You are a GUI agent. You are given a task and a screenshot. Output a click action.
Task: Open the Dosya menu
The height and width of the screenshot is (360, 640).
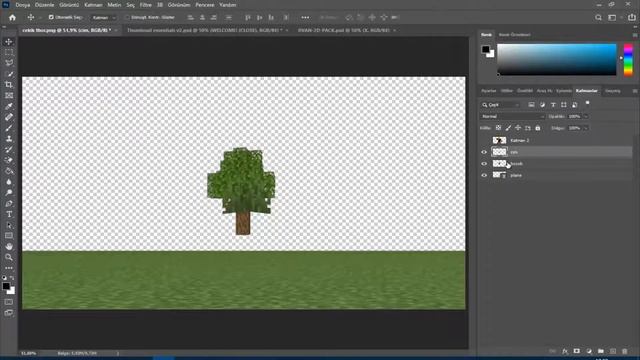(x=23, y=5)
